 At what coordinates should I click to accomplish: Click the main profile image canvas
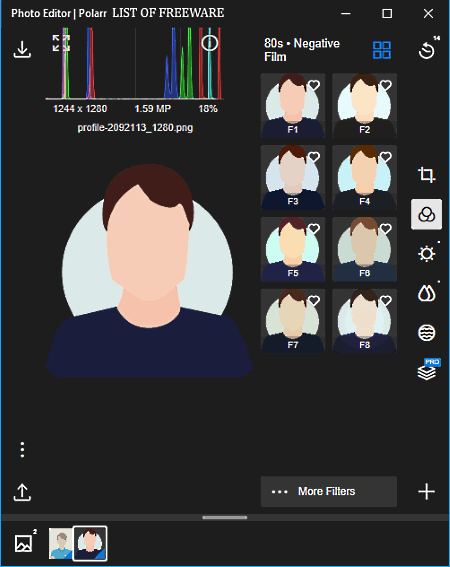pyautogui.click(x=149, y=271)
